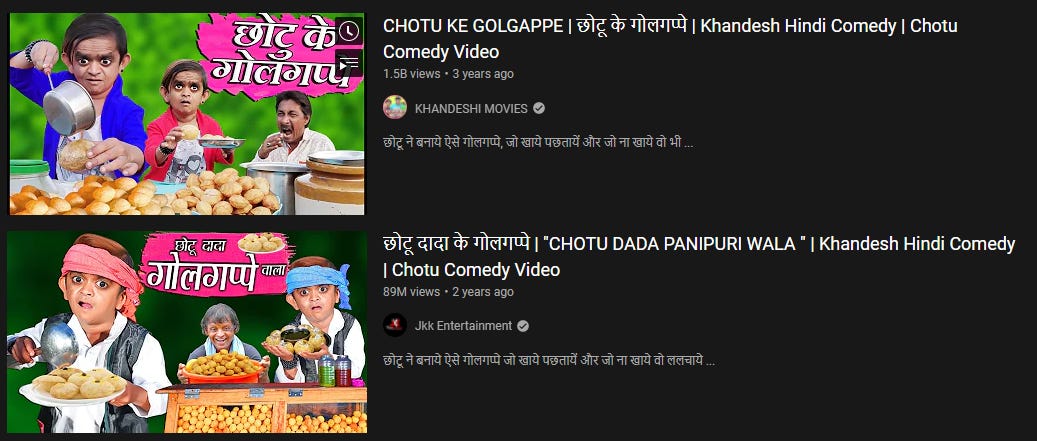The width and height of the screenshot is (1037, 441).
Task: Click first video's Hindi description snippet
Action: [538, 142]
